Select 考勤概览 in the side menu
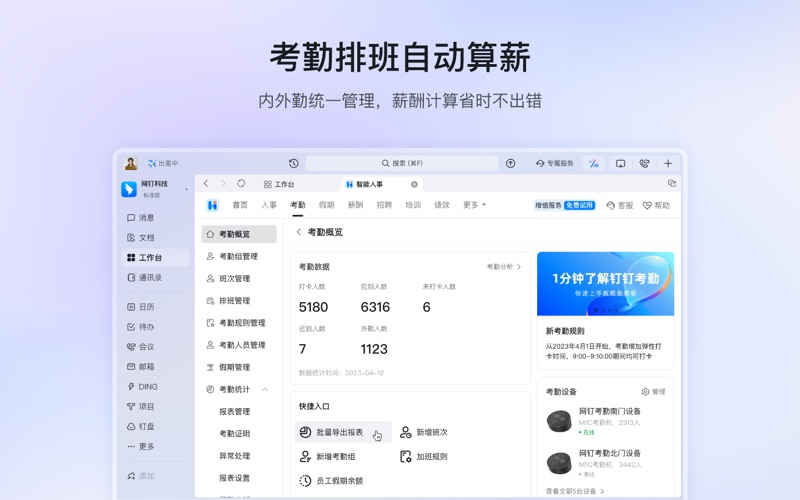800x500 pixels. pyautogui.click(x=239, y=234)
